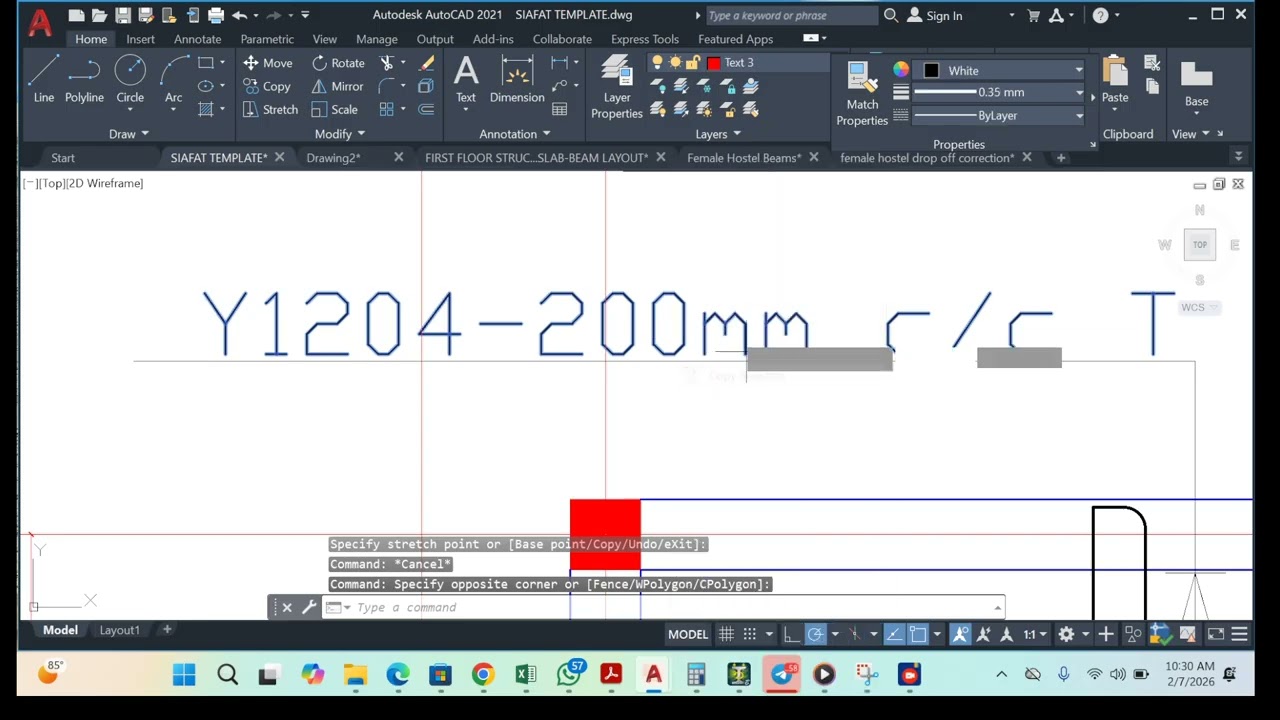Toggle object snap tracking
Image resolution: width=1280 pixels, height=720 pixels.
click(894, 634)
